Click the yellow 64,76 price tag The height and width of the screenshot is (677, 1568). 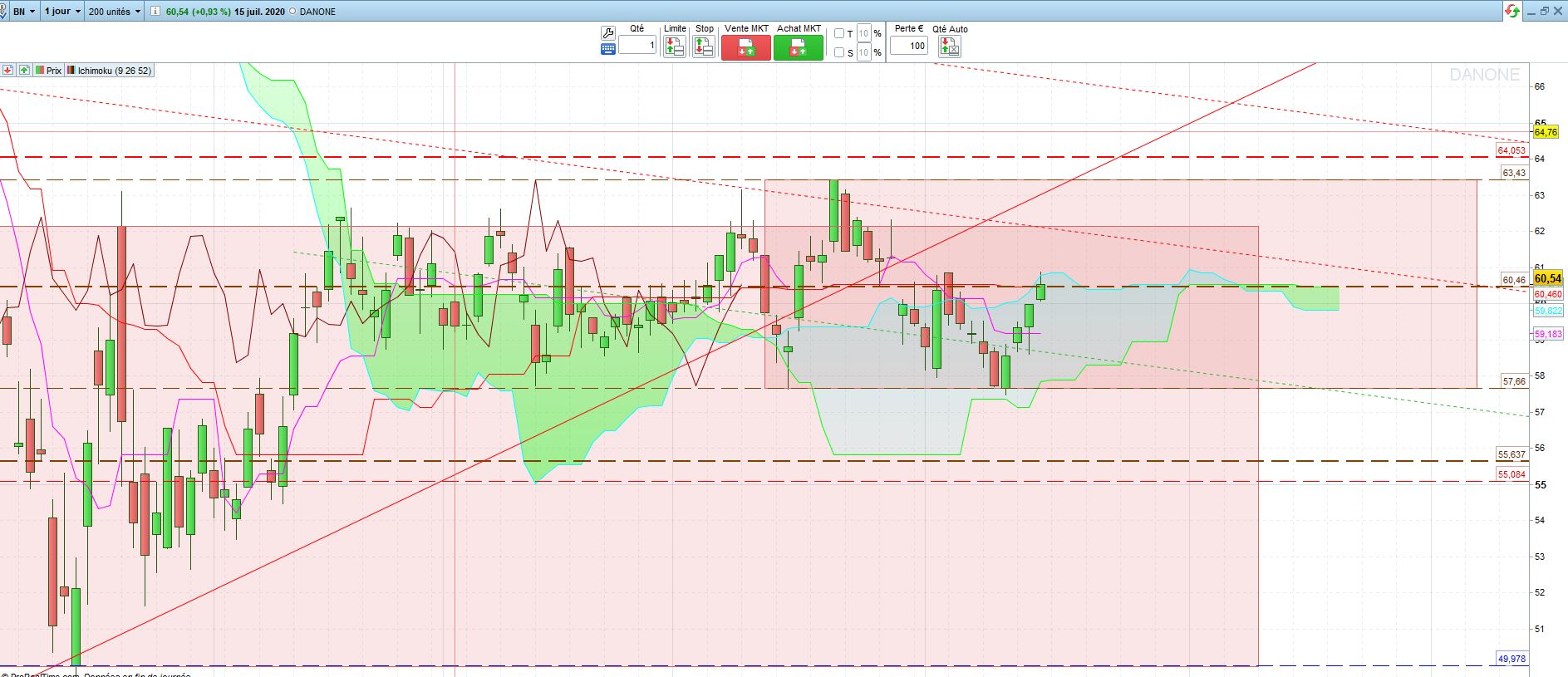point(1546,132)
